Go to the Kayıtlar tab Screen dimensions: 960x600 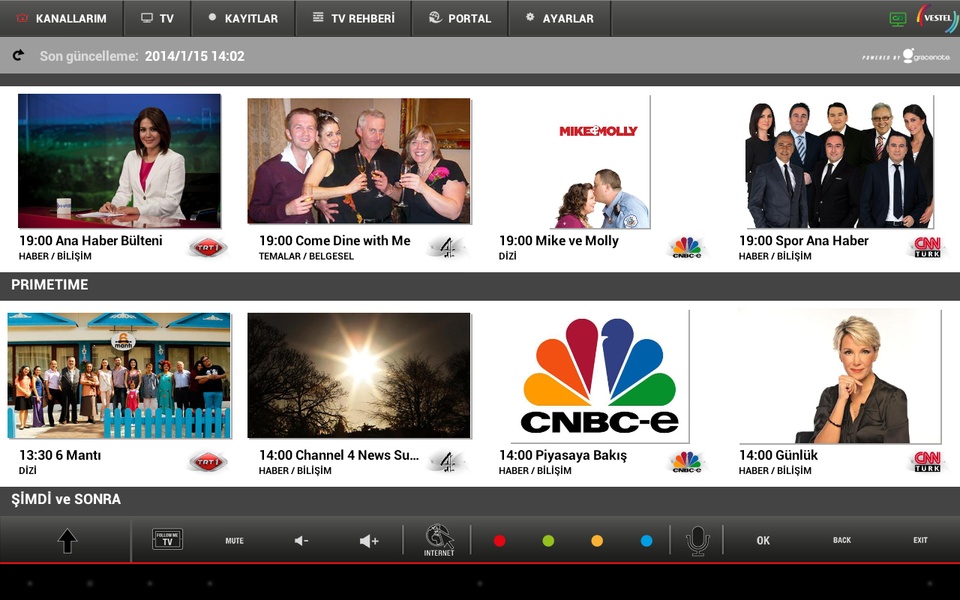[243, 18]
